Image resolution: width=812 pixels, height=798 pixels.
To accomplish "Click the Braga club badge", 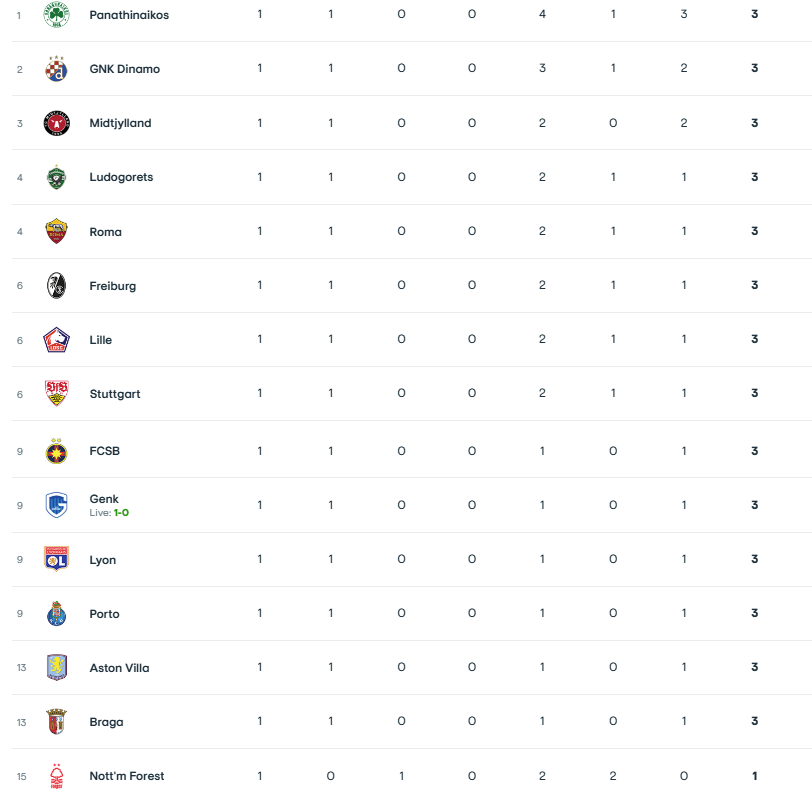I will (x=56, y=721).
